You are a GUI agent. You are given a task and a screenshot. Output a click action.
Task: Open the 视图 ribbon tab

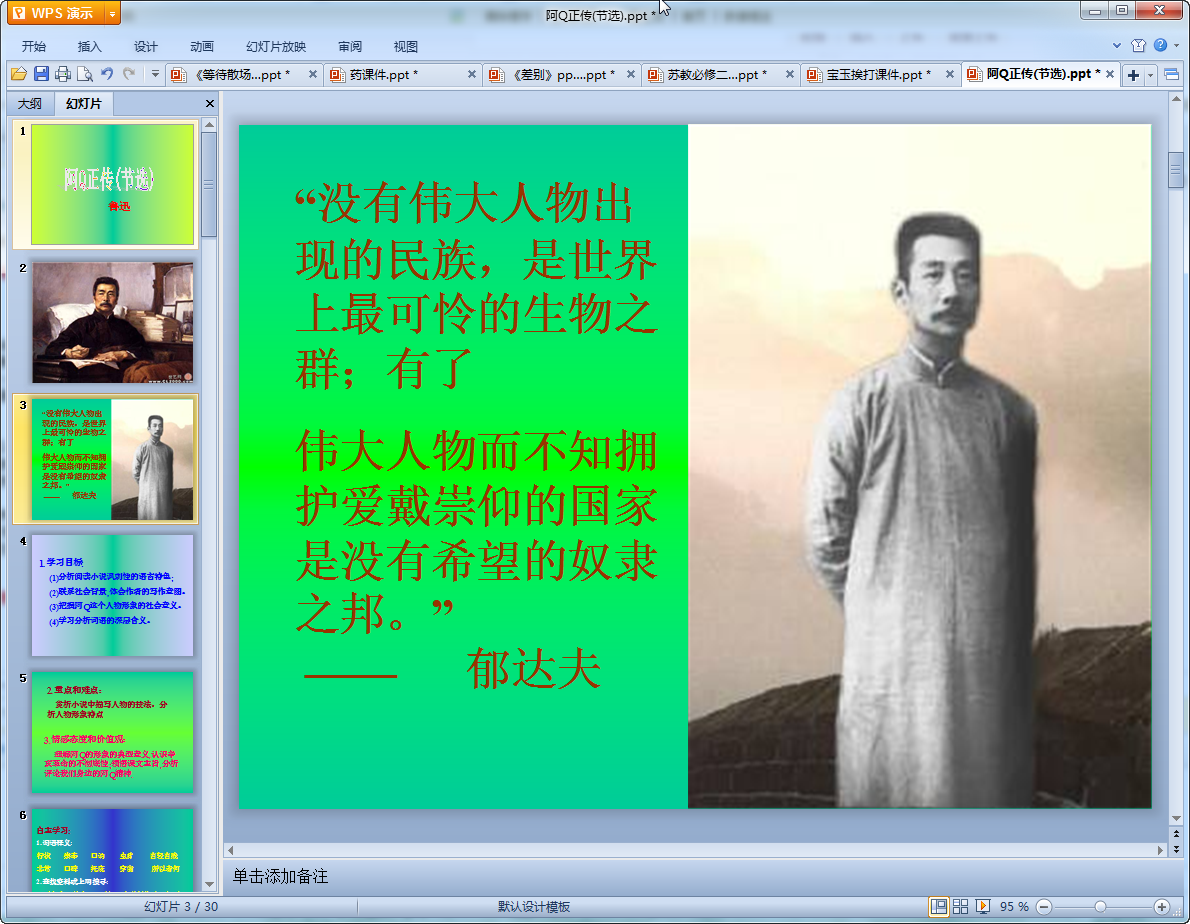point(406,46)
